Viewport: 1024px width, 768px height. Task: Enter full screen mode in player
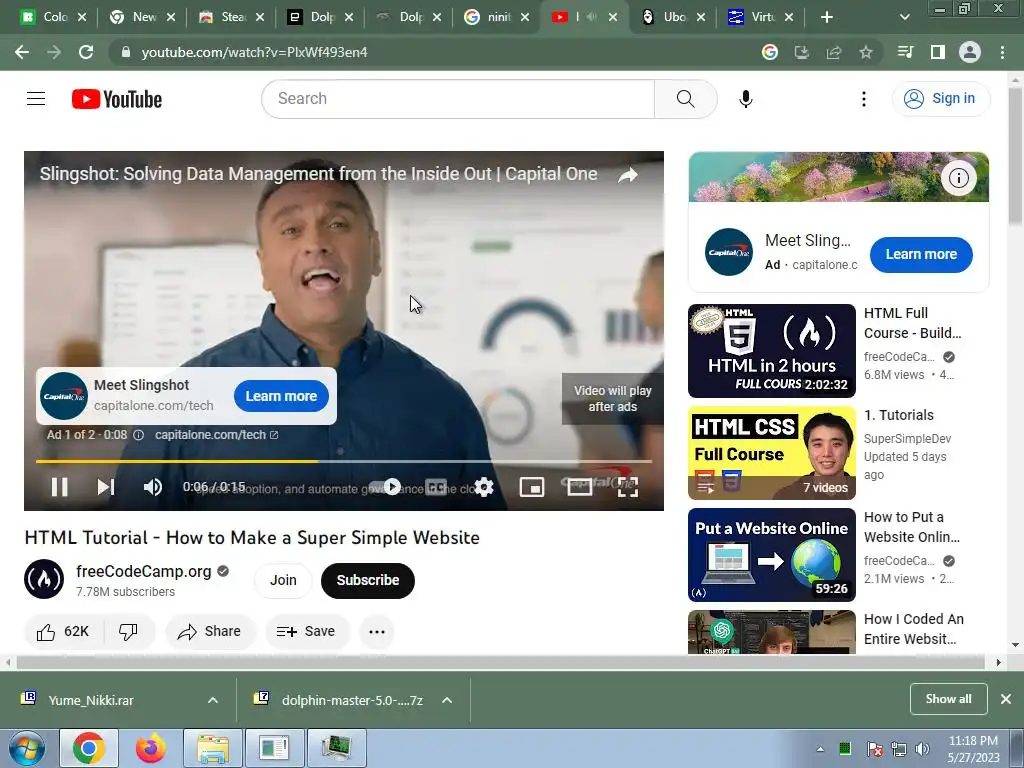pyautogui.click(x=628, y=487)
